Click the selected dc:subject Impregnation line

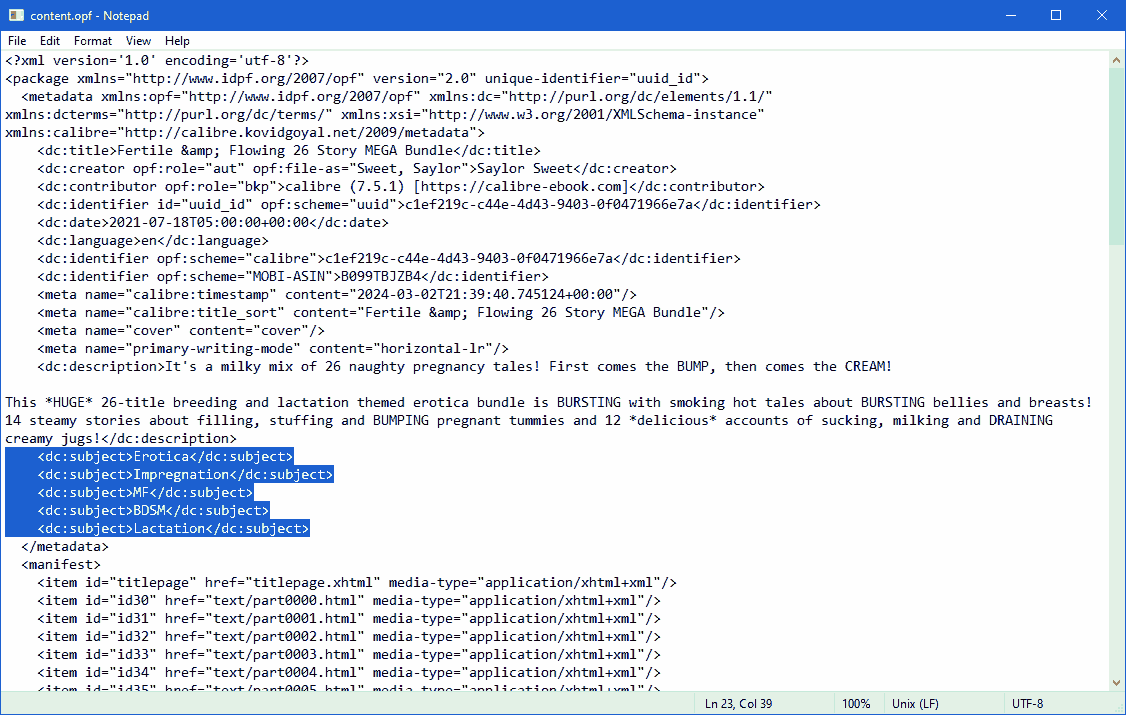point(185,475)
